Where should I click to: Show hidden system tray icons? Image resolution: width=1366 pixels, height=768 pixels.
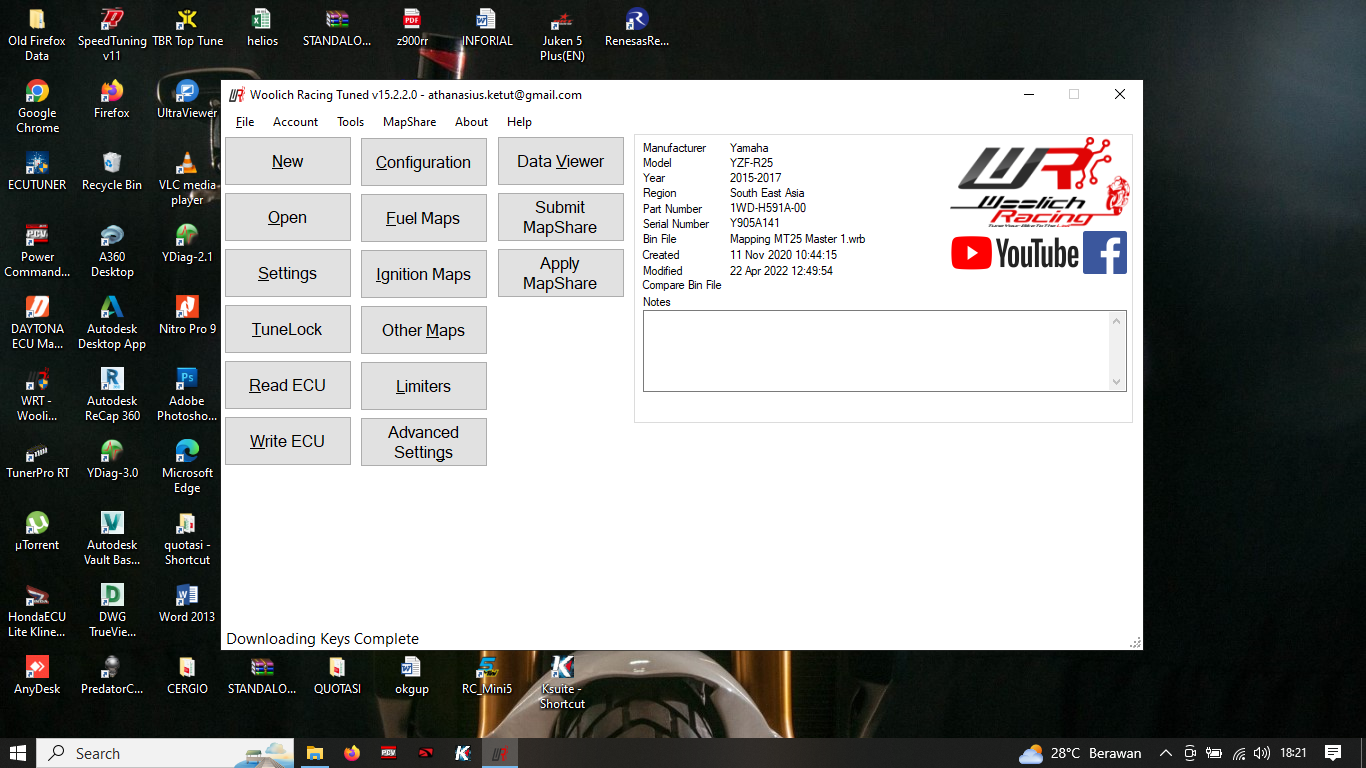point(1165,753)
